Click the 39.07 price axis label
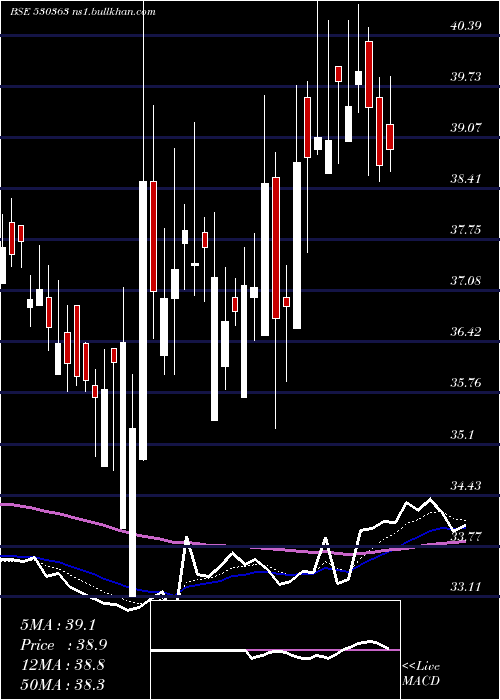 click(x=466, y=128)
